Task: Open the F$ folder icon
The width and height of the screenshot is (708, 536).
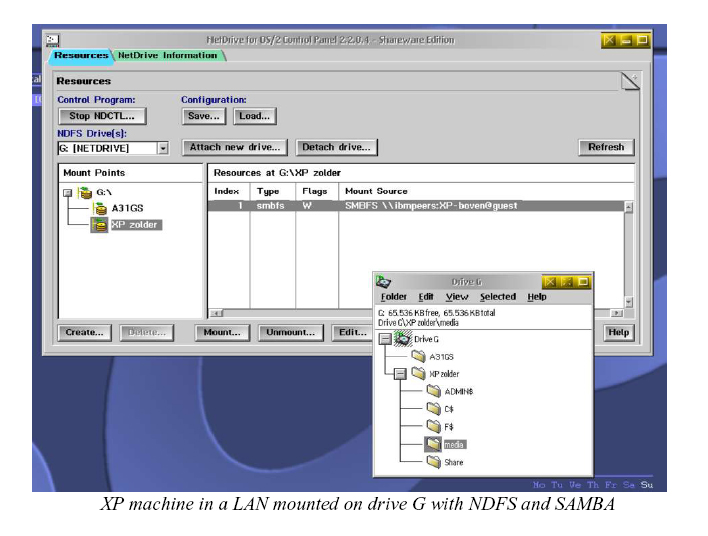Action: point(433,426)
